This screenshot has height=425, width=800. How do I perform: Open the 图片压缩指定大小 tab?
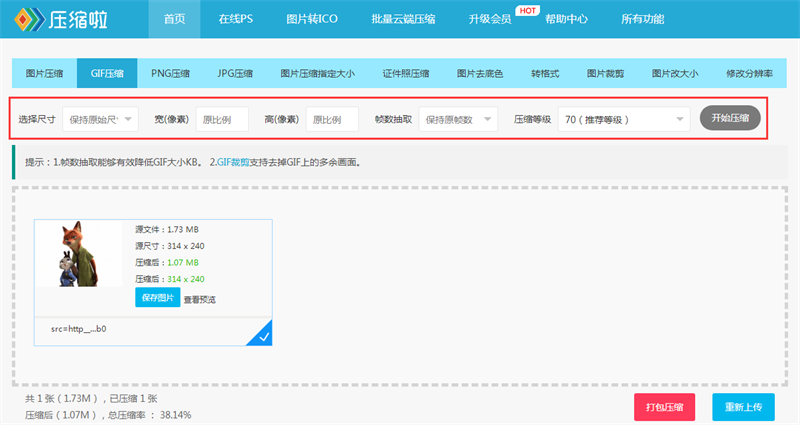point(317,73)
